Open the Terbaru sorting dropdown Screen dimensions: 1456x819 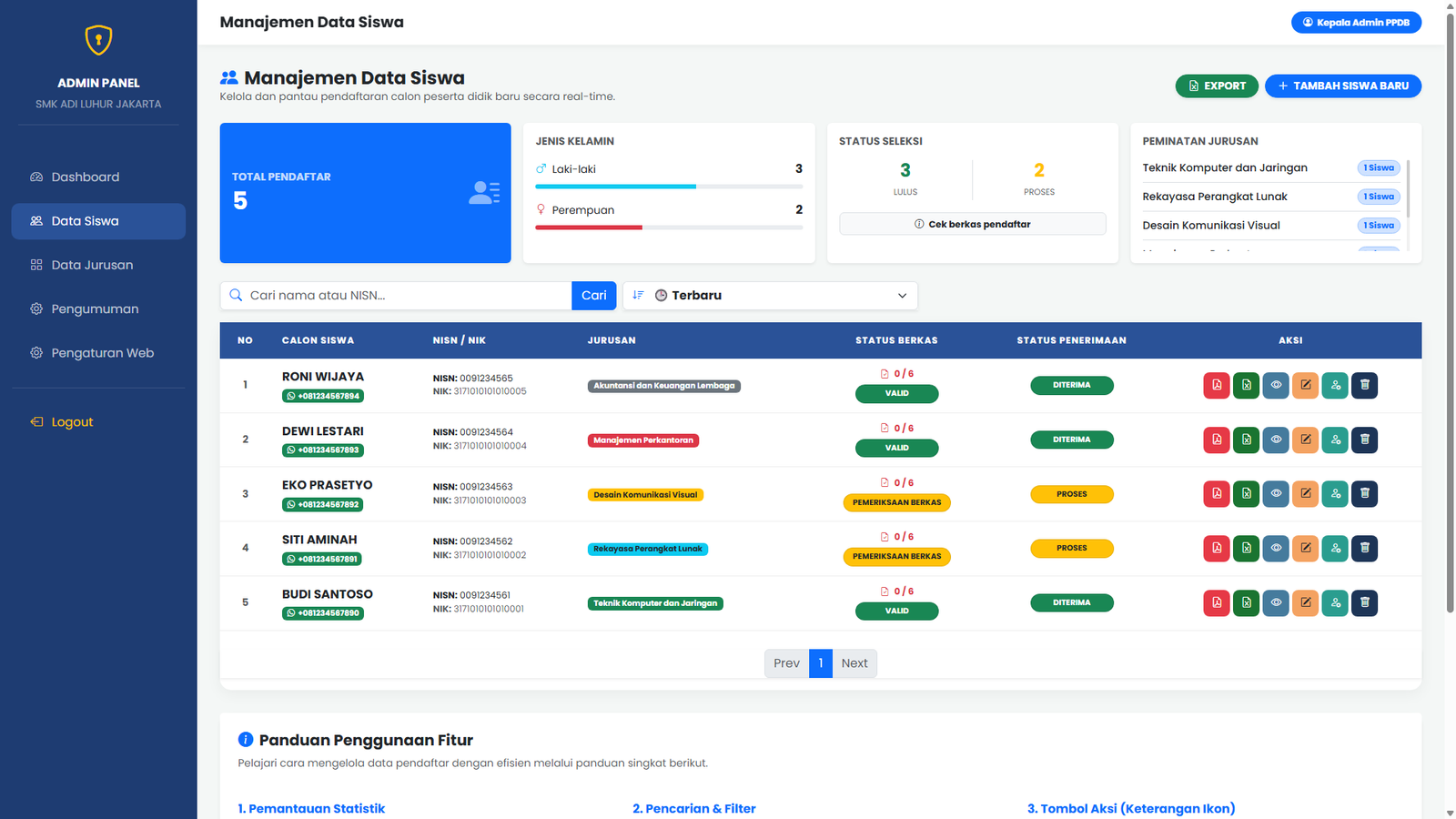tap(769, 295)
